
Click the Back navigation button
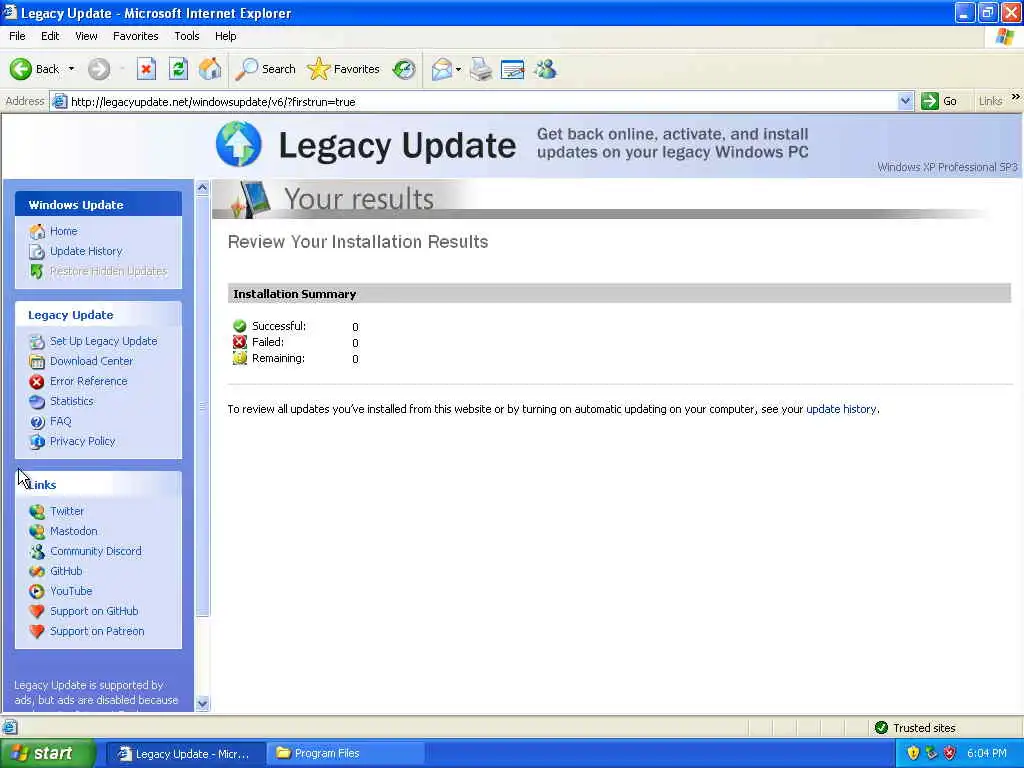[34, 69]
